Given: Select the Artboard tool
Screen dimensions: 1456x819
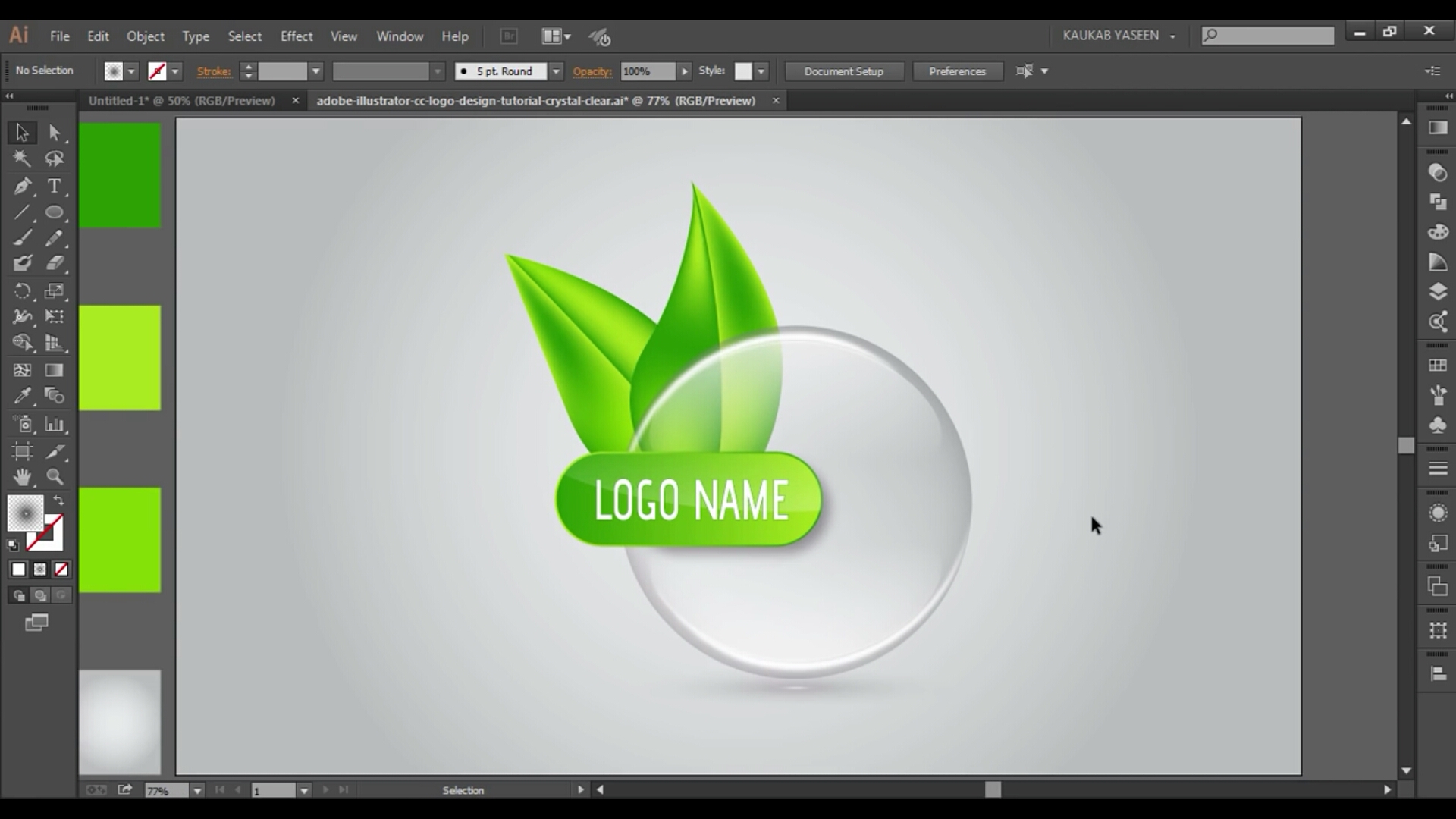Looking at the screenshot, I should tap(22, 452).
